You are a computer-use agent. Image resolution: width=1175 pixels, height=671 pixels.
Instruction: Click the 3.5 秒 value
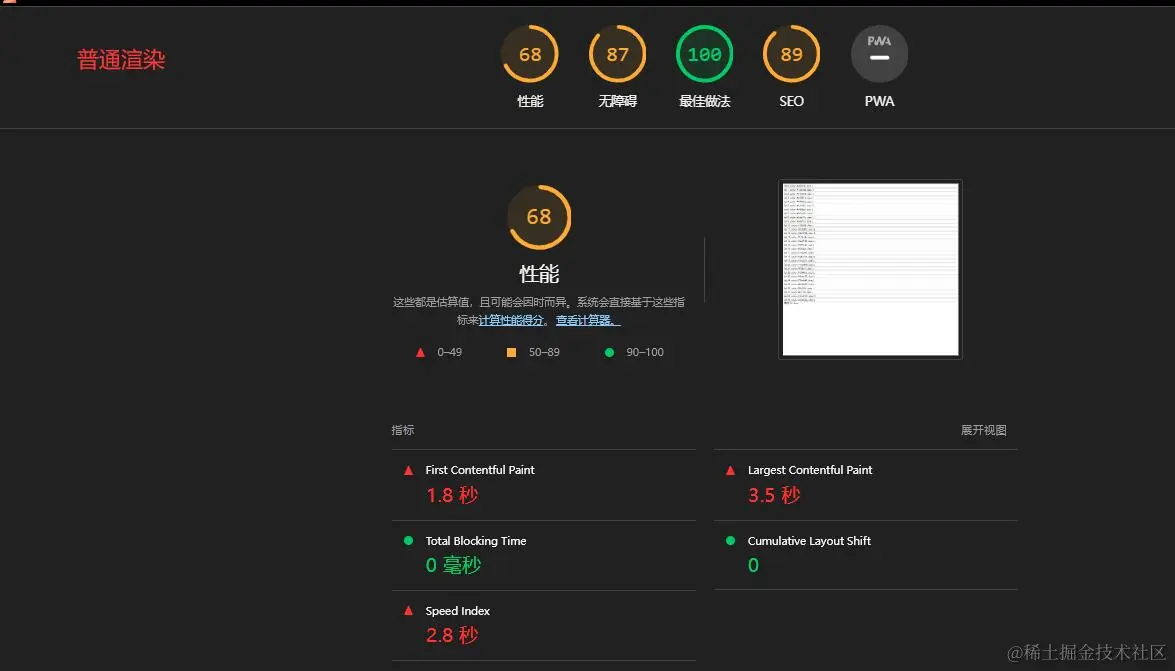coord(774,495)
